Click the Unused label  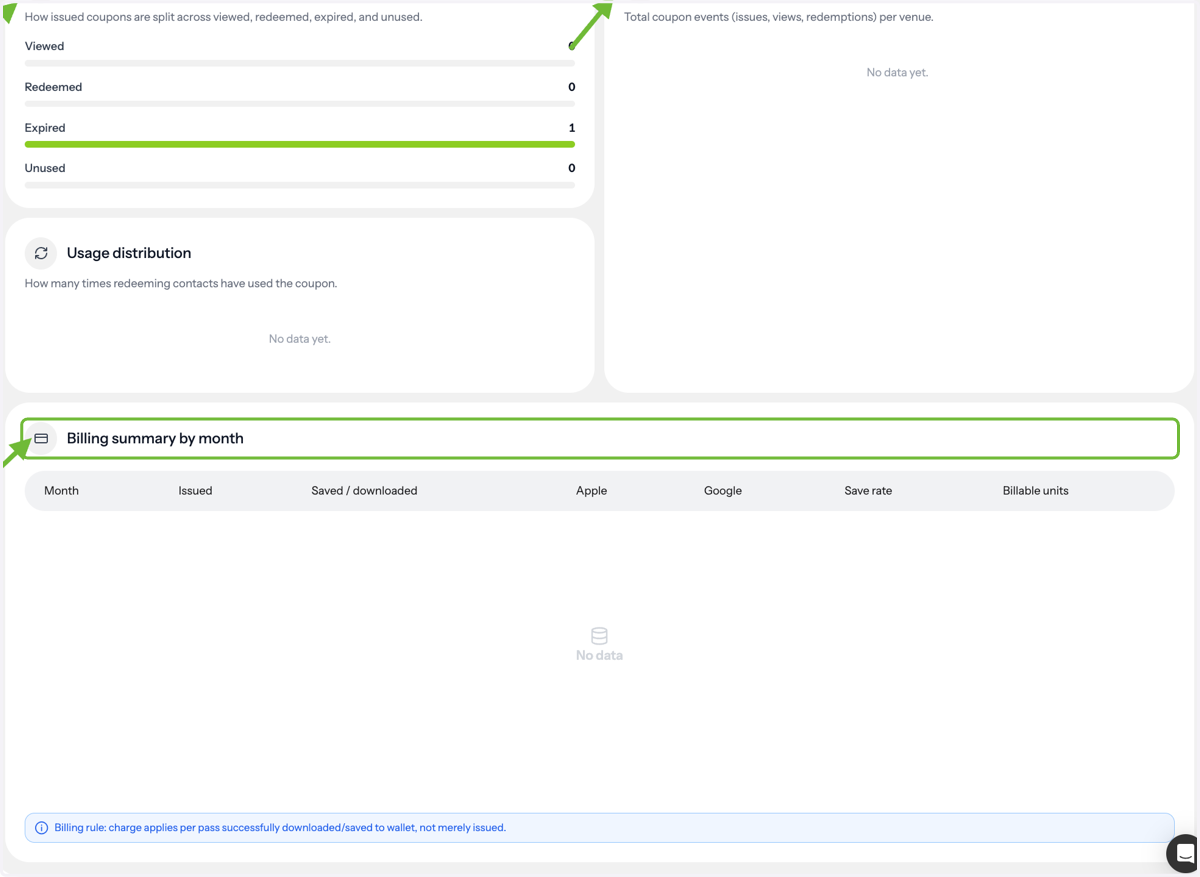click(45, 168)
